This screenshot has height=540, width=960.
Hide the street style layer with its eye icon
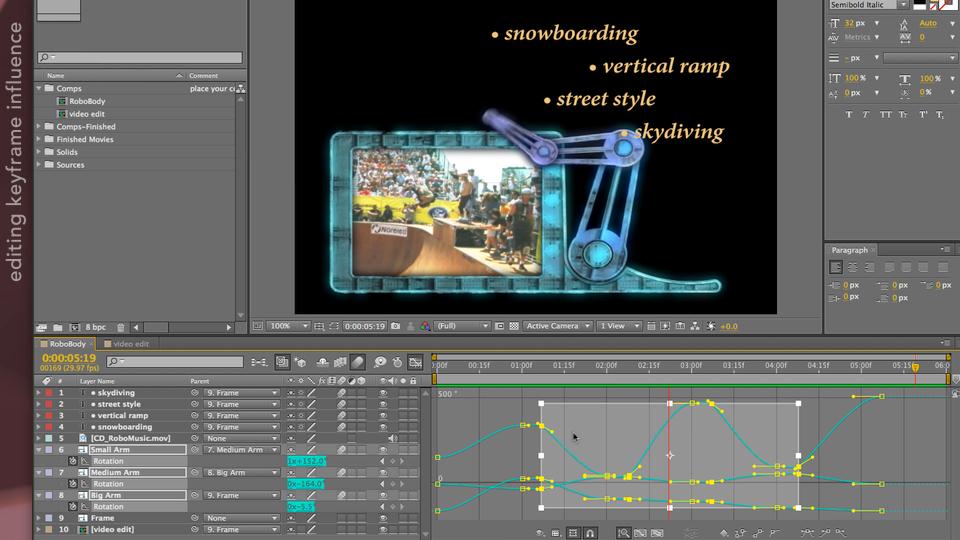[x=383, y=405]
